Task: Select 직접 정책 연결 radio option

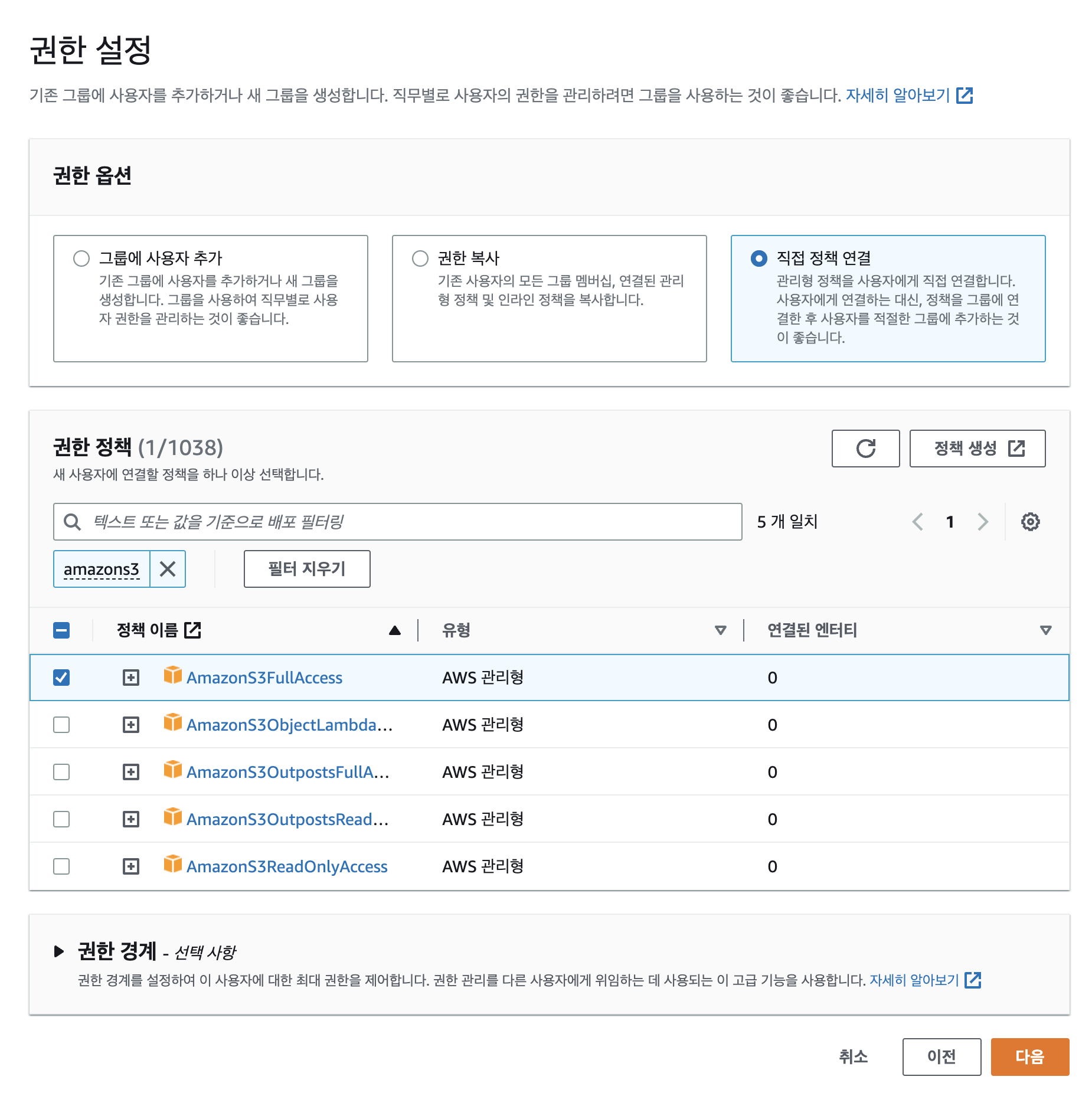Action: [759, 258]
